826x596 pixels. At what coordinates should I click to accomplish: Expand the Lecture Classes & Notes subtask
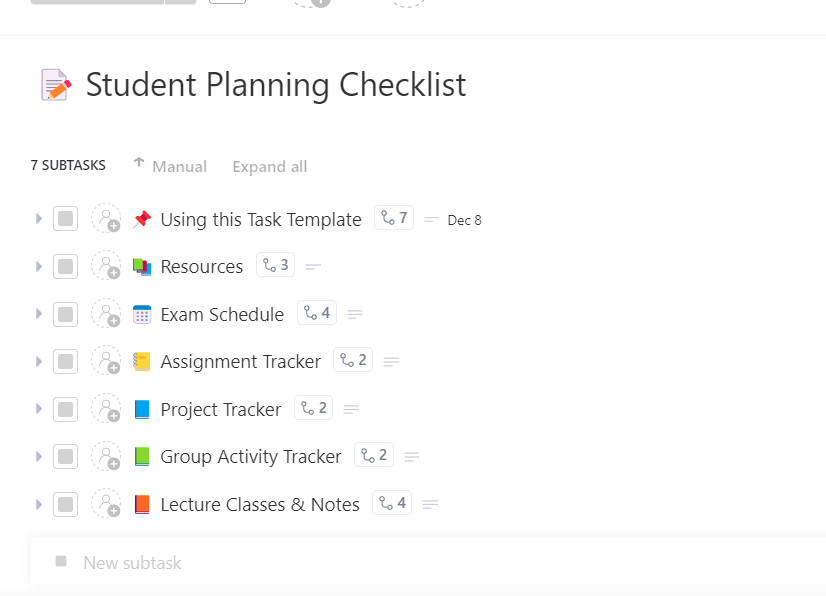[38, 504]
